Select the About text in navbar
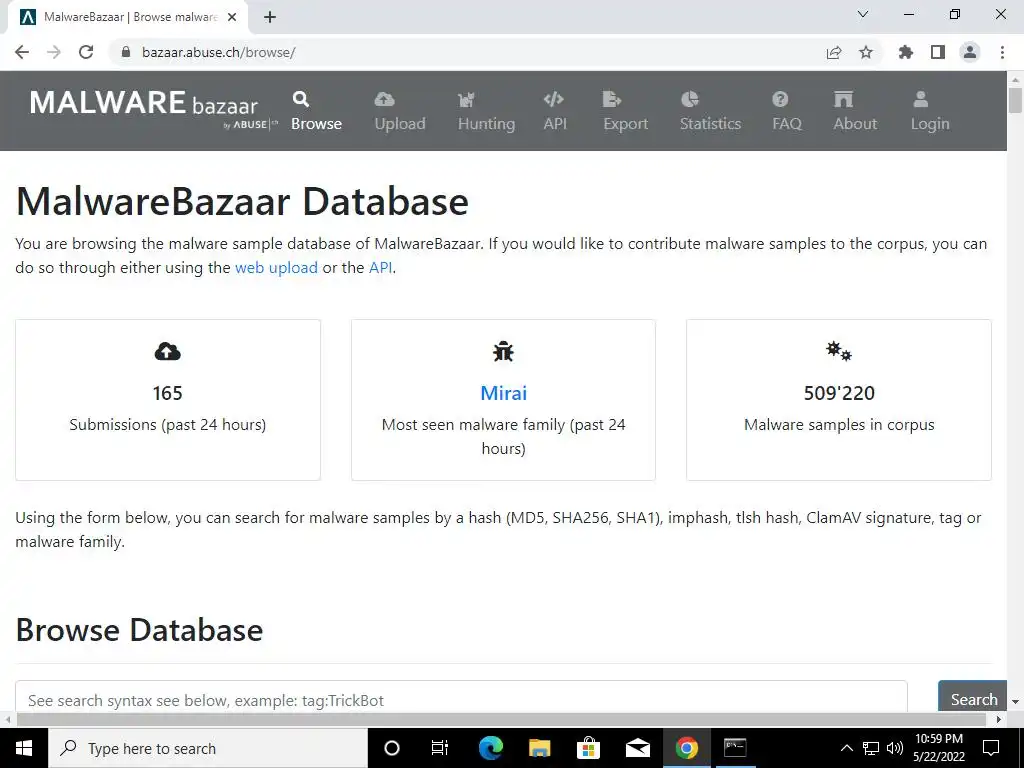The width and height of the screenshot is (1024, 768). tap(855, 124)
